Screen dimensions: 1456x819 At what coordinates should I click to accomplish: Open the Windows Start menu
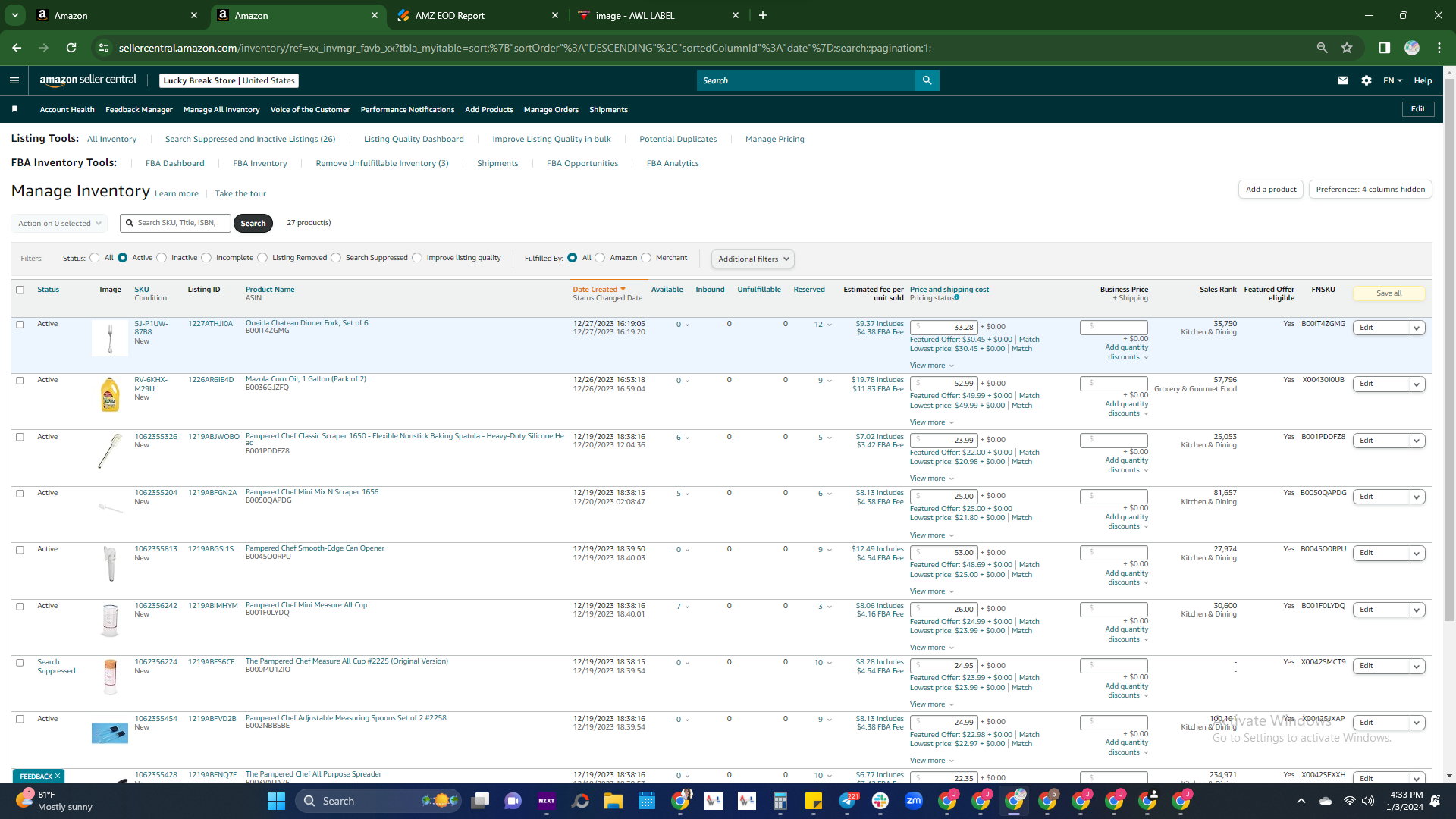pos(276,801)
